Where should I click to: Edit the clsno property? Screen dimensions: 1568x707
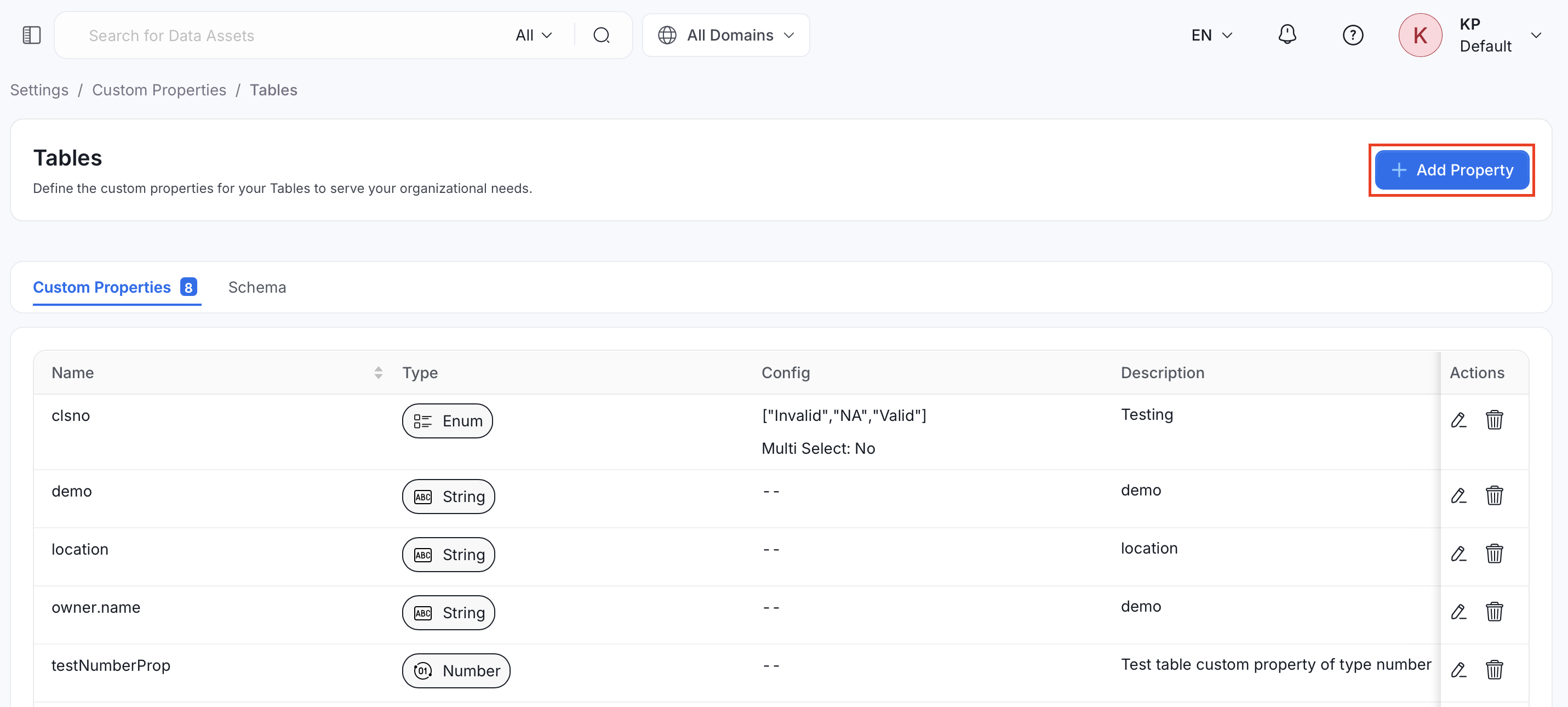(1458, 420)
